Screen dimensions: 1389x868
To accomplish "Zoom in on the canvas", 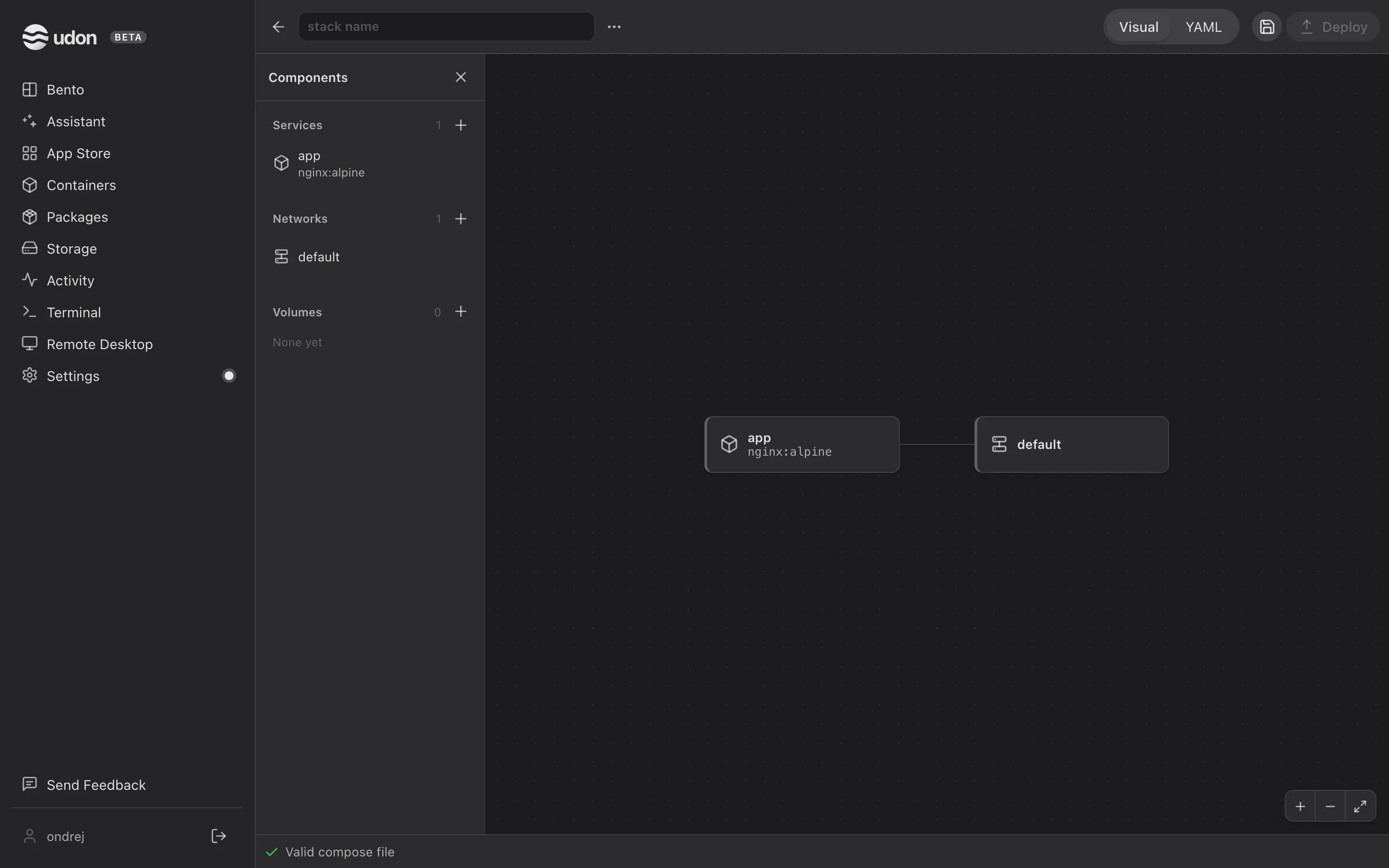I will point(1300,807).
